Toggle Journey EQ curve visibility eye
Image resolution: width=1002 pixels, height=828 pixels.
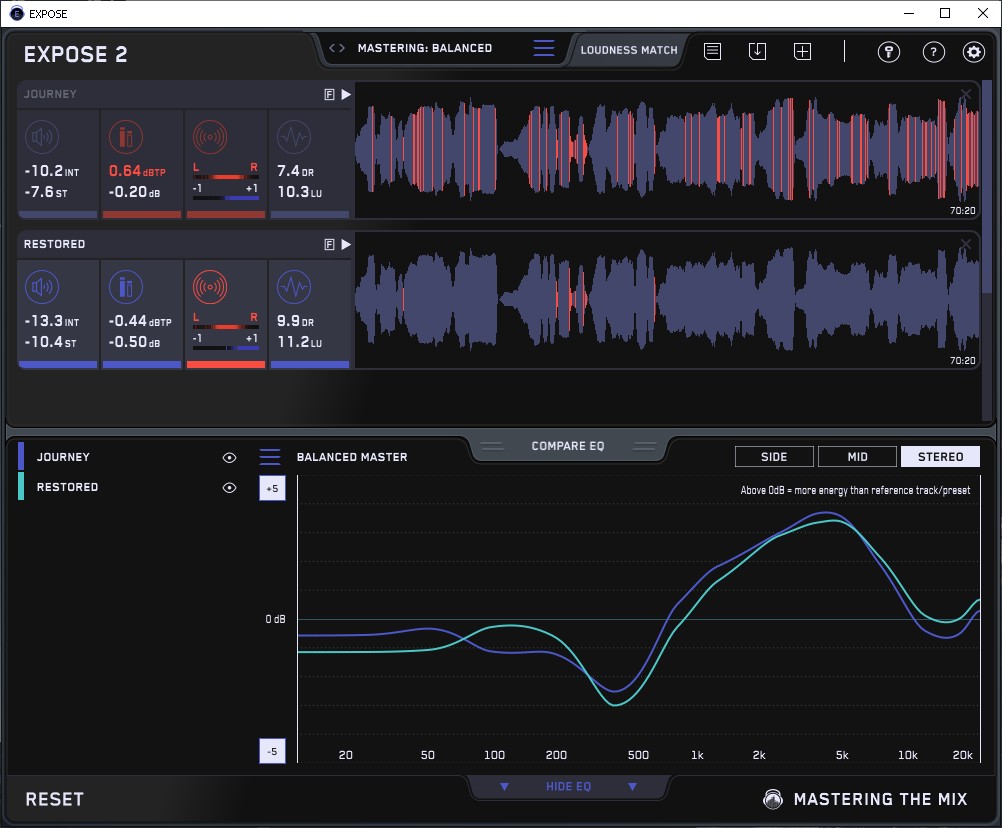point(229,457)
